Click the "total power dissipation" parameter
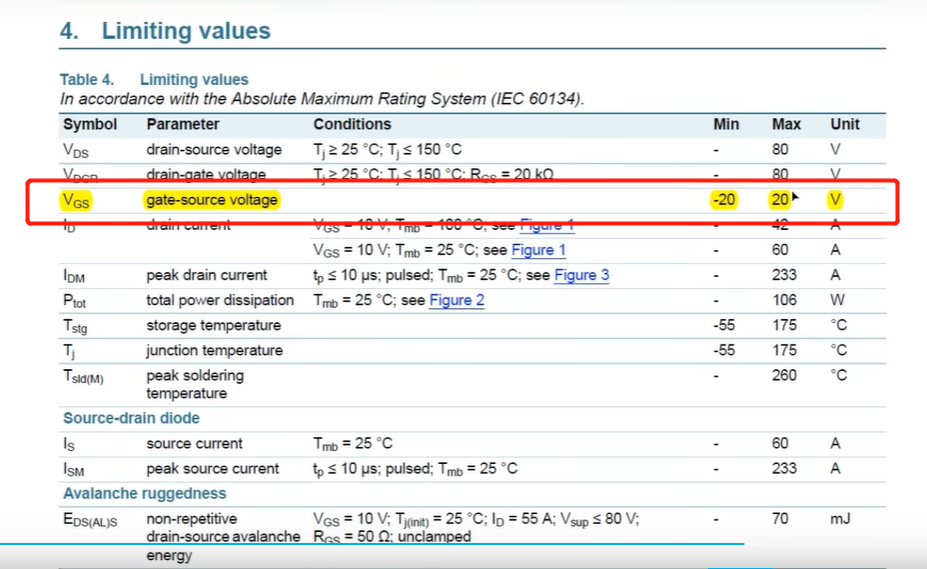This screenshot has height=569, width=927. pos(220,300)
